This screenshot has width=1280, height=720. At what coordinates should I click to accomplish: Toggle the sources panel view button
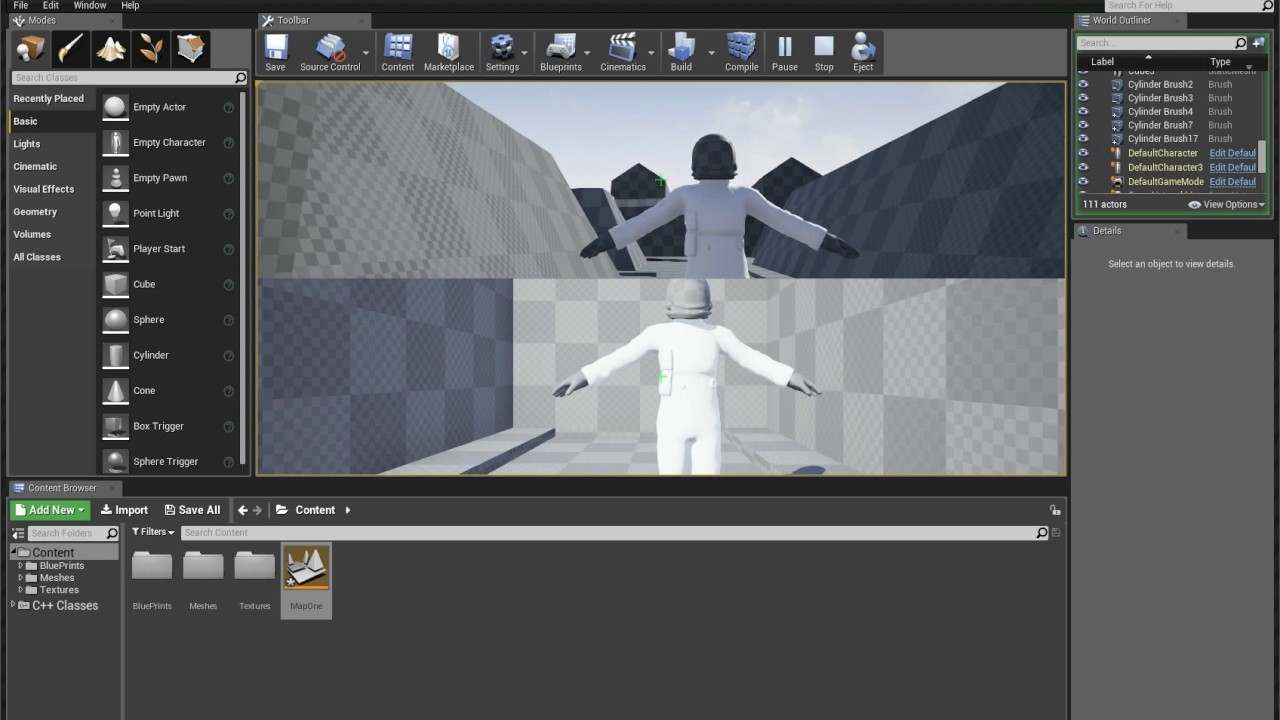[x=18, y=533]
